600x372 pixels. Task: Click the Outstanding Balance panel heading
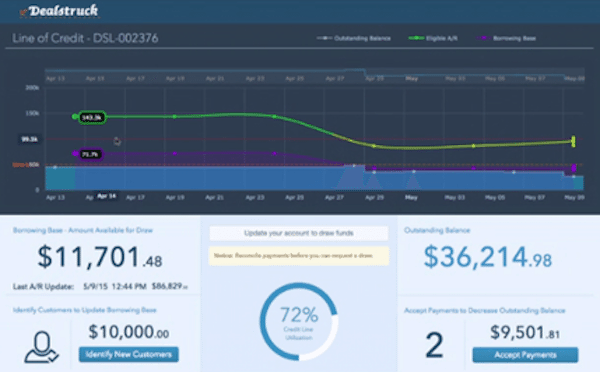point(437,230)
